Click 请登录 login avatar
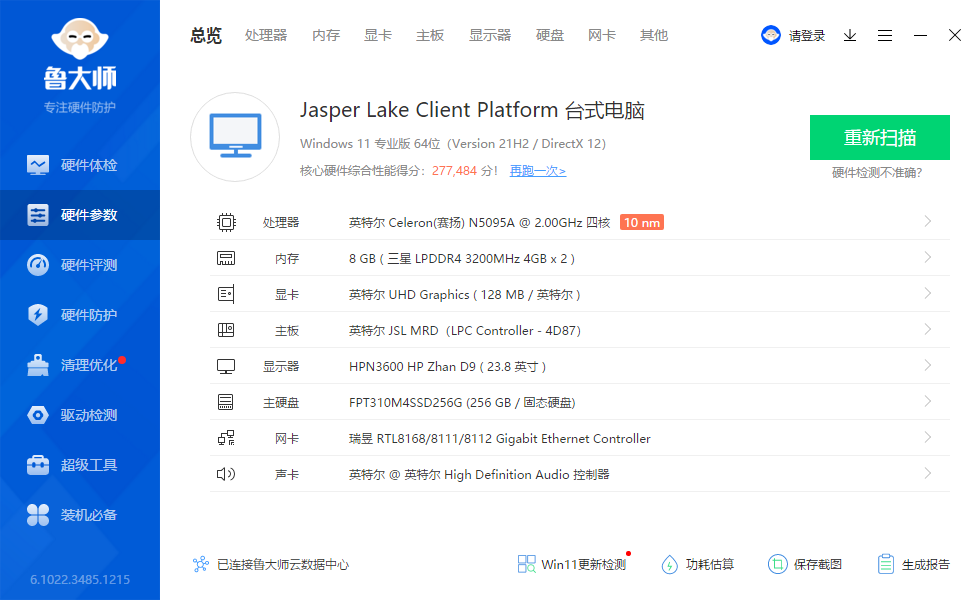The width and height of the screenshot is (980, 600). click(x=771, y=35)
